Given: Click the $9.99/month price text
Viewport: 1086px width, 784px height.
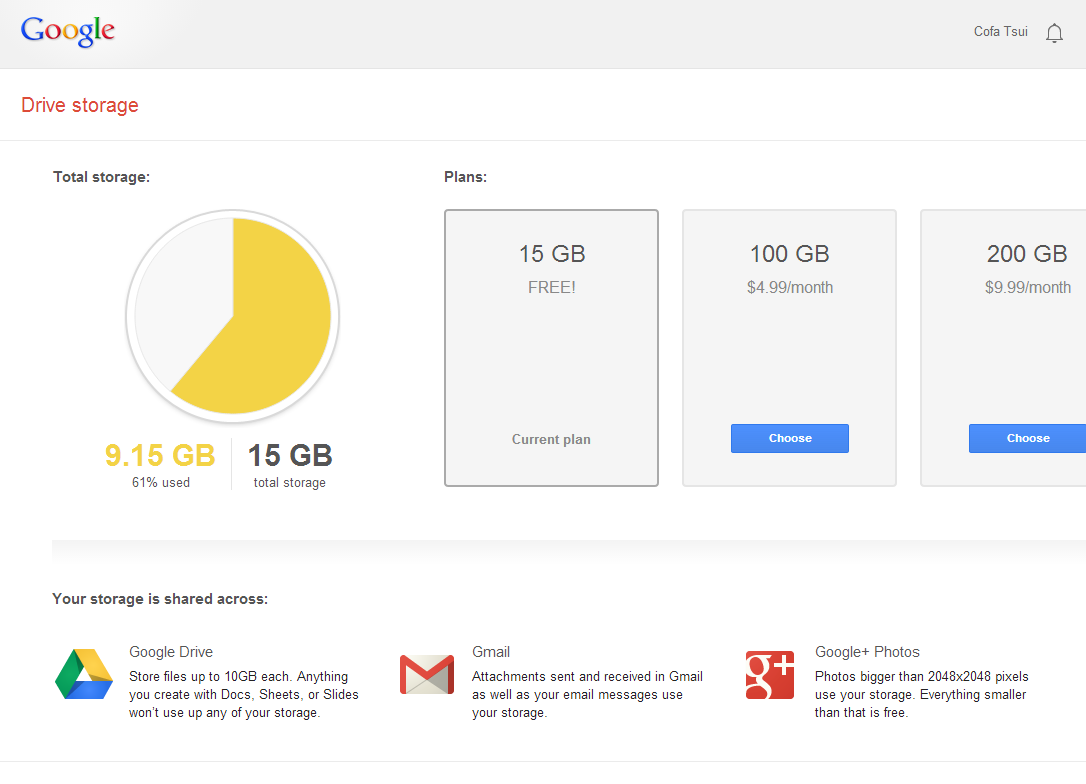Looking at the screenshot, I should [1027, 288].
